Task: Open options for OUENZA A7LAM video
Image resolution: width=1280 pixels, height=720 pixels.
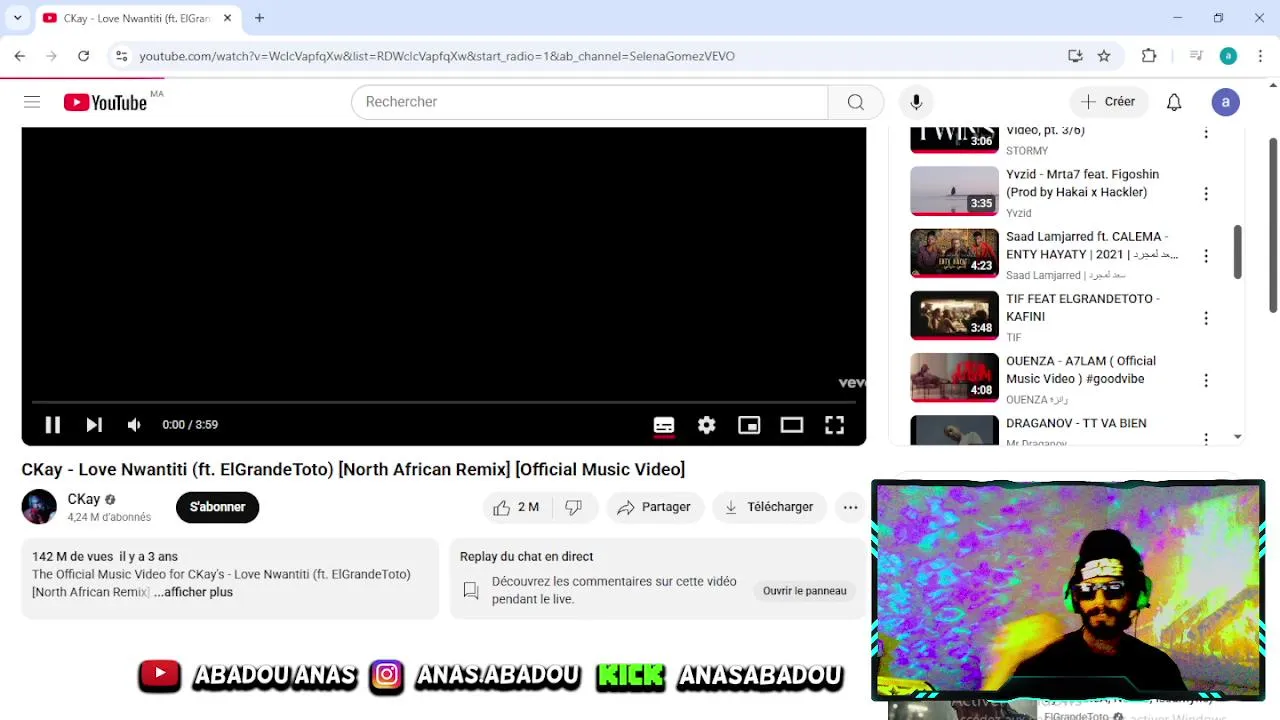Action: click(1206, 380)
